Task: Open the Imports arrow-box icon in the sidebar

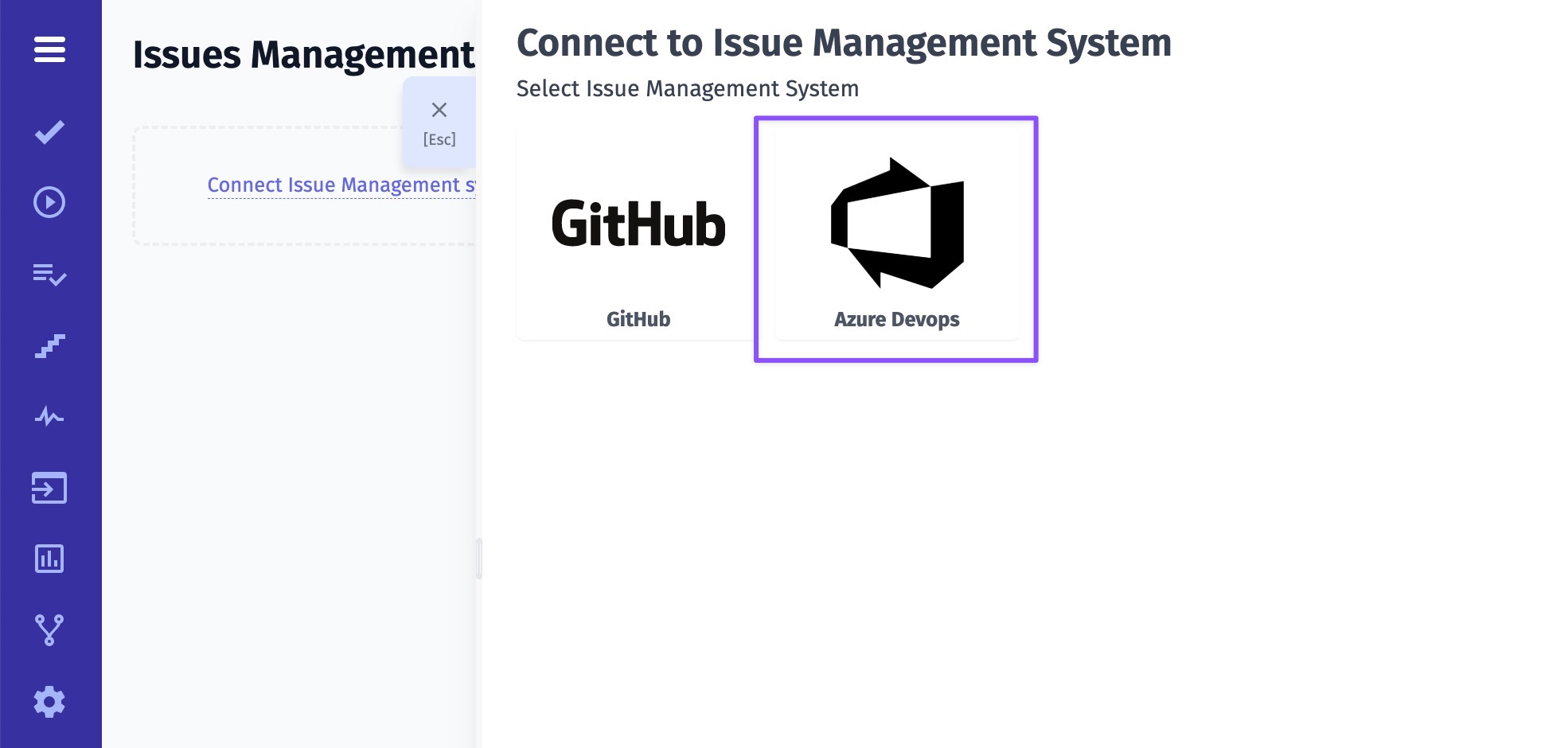Action: pos(49,488)
